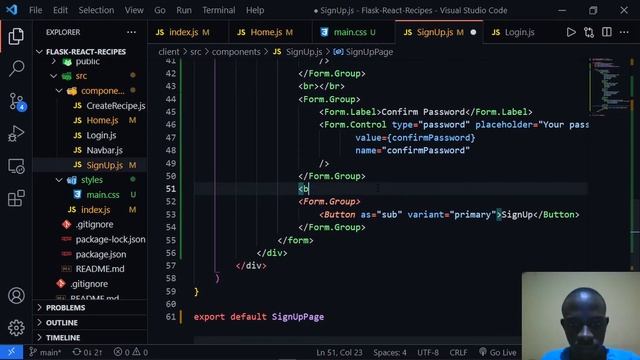Open the Help menu
This screenshot has width=640, height=360.
[255, 10]
